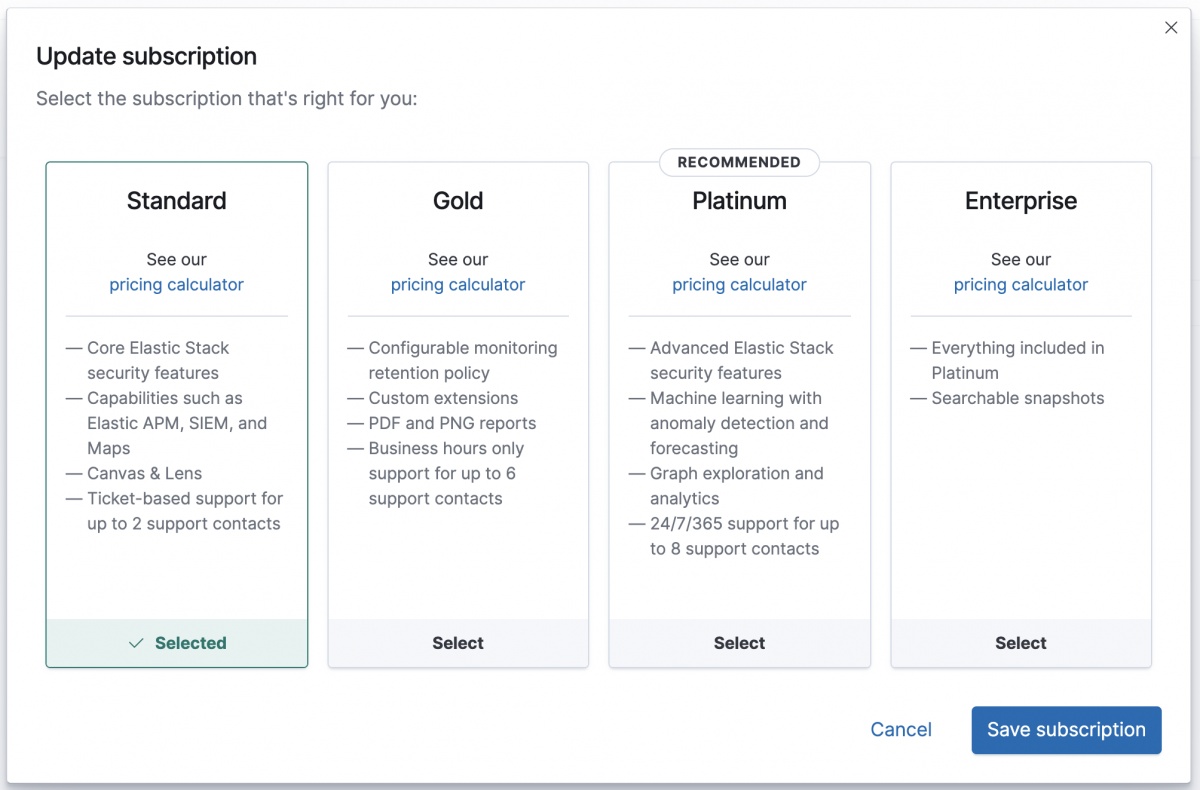This screenshot has height=790, width=1200.
Task: Choose the Platinum subscription via Select
Action: (739, 643)
